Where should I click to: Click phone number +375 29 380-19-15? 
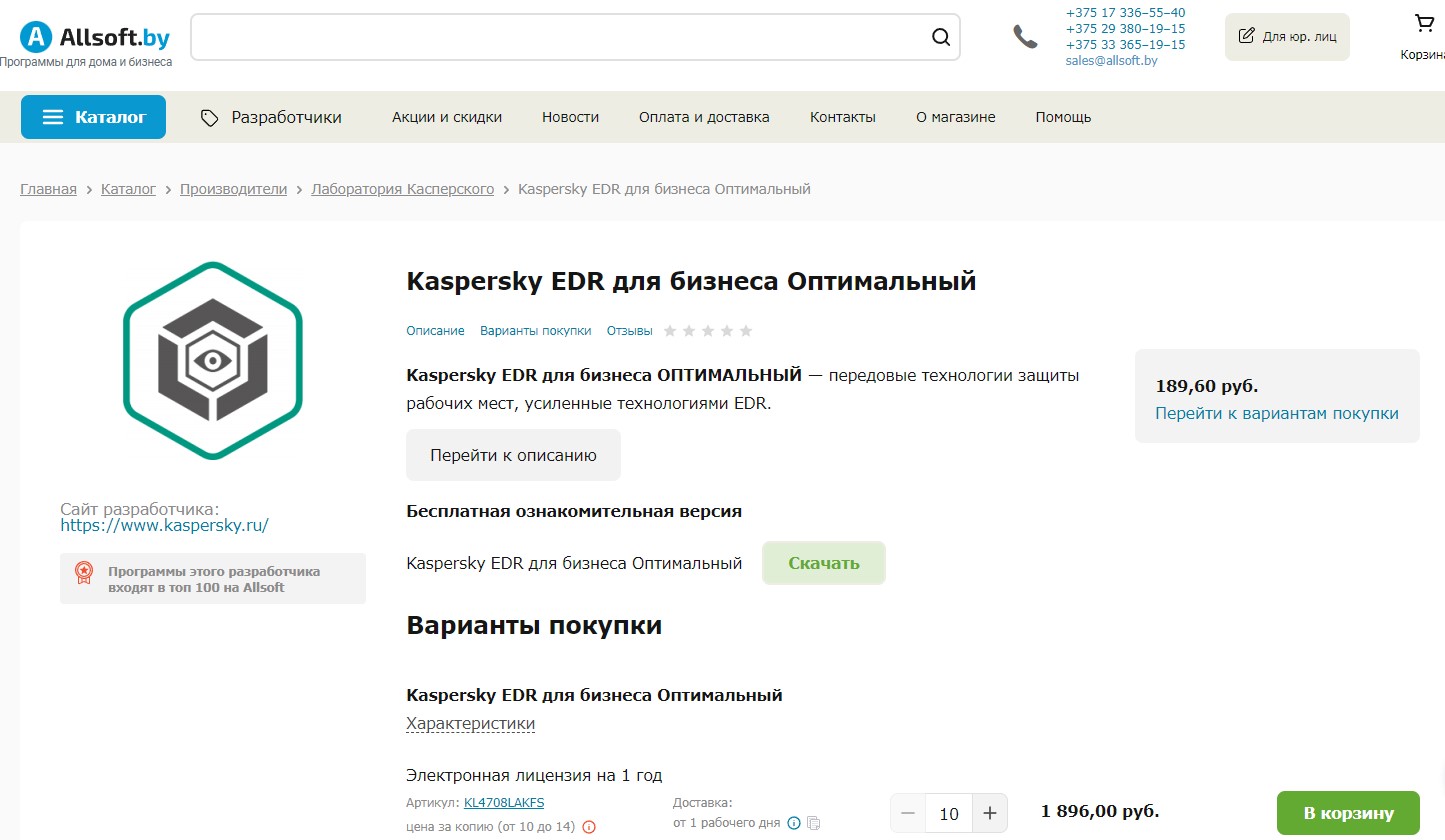1125,29
